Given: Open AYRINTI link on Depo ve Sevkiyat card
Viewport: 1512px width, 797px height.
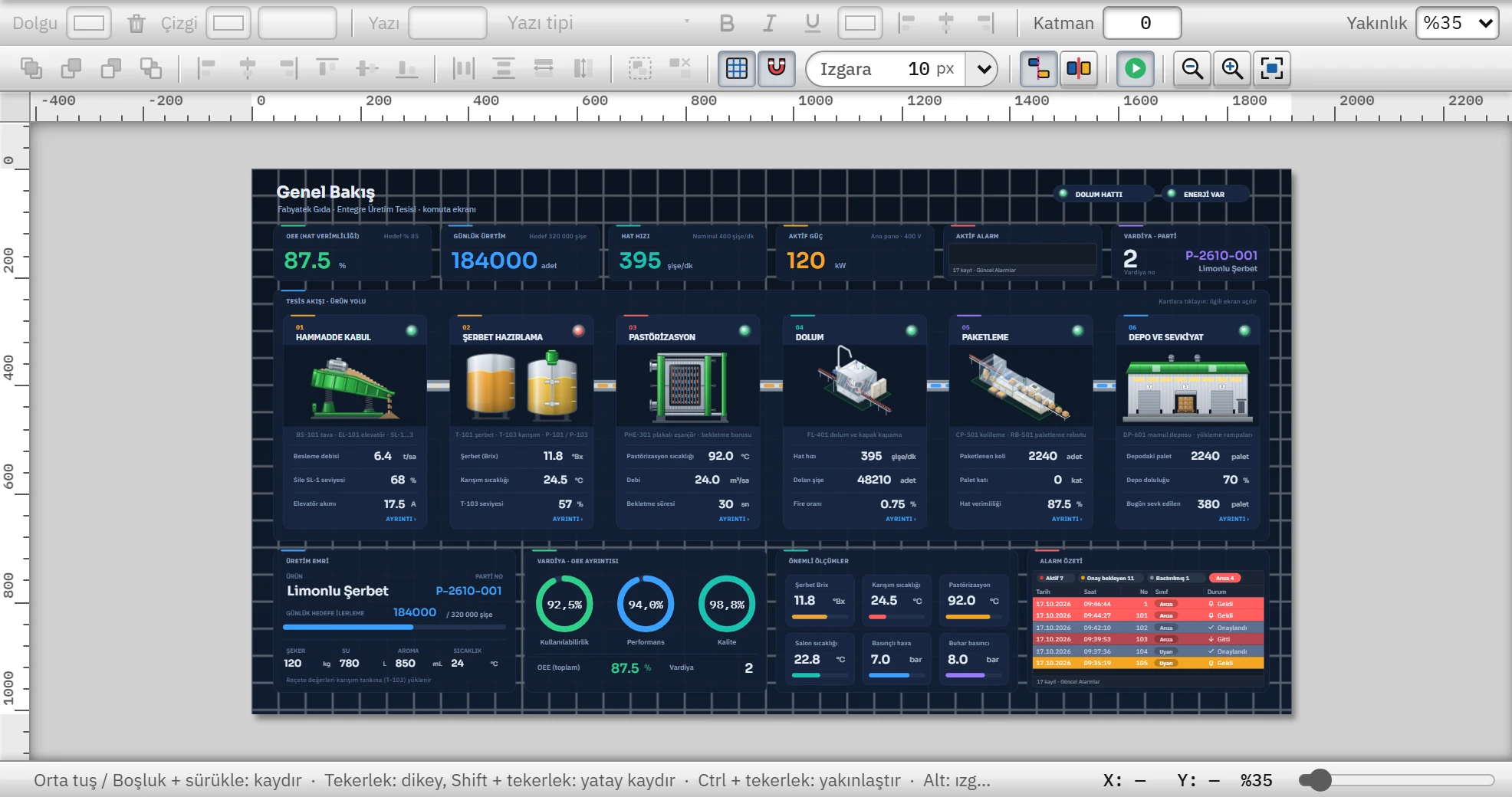Looking at the screenshot, I should 1234,520.
